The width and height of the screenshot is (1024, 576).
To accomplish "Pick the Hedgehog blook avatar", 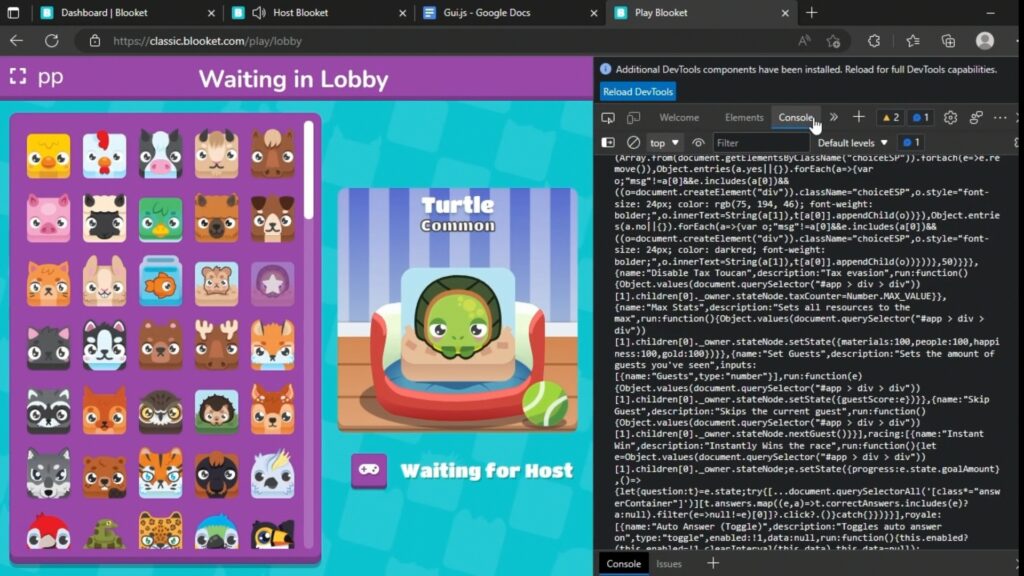I will pyautogui.click(x=217, y=411).
